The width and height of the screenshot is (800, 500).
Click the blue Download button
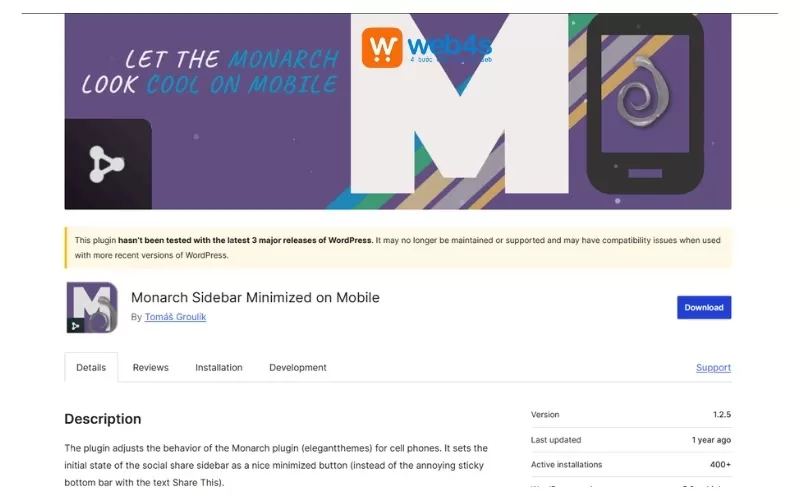(x=704, y=307)
